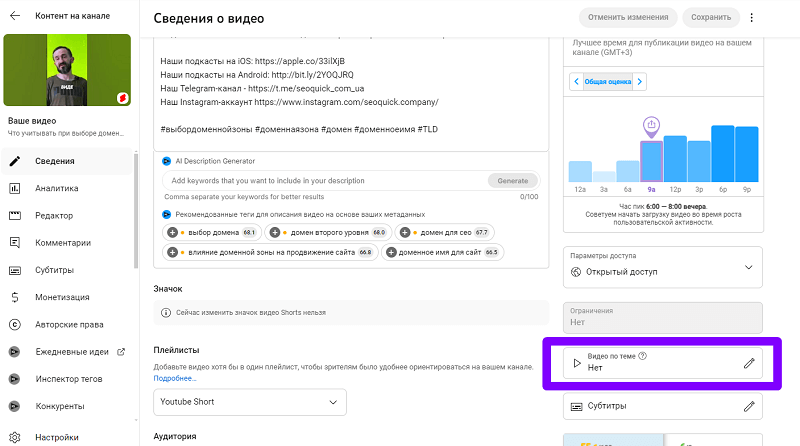This screenshot has width=800, height=446.
Task: Select Сведения menu item
Action: [x=67, y=161]
